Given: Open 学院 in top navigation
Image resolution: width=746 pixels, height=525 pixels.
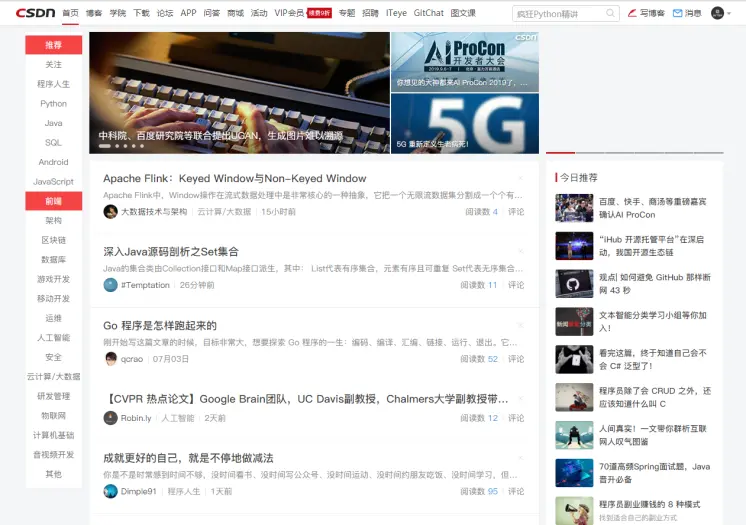Looking at the screenshot, I should (x=118, y=13).
